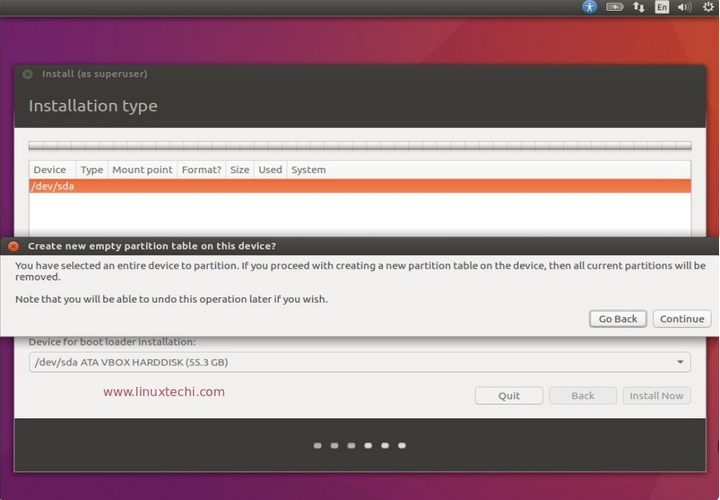Click the Device column header
The image size is (720, 500).
(x=50, y=170)
